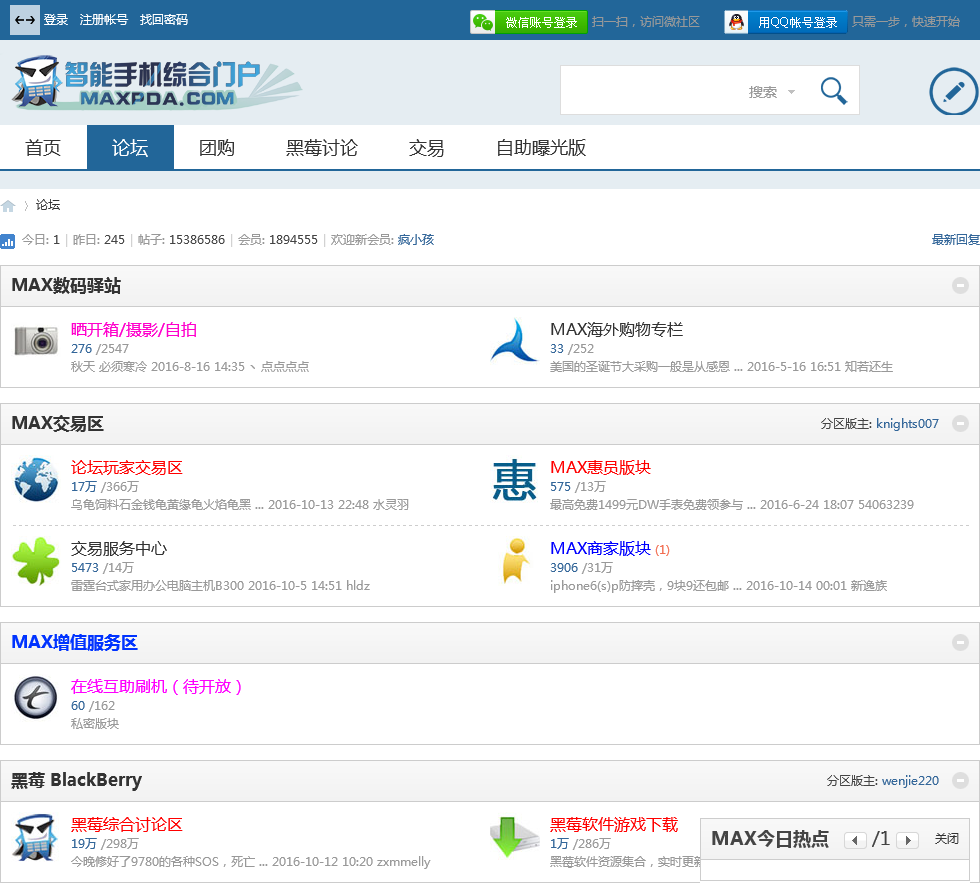Open last poster 水灵羽 profile
The image size is (980, 891).
click(x=391, y=505)
